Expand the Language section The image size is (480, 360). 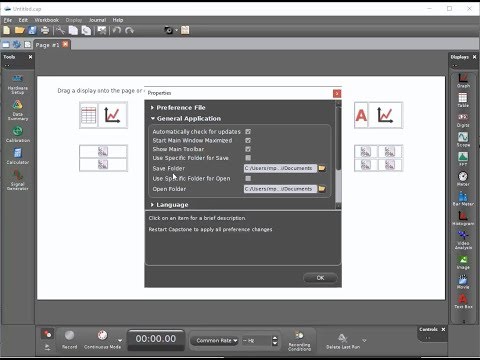tap(152, 205)
